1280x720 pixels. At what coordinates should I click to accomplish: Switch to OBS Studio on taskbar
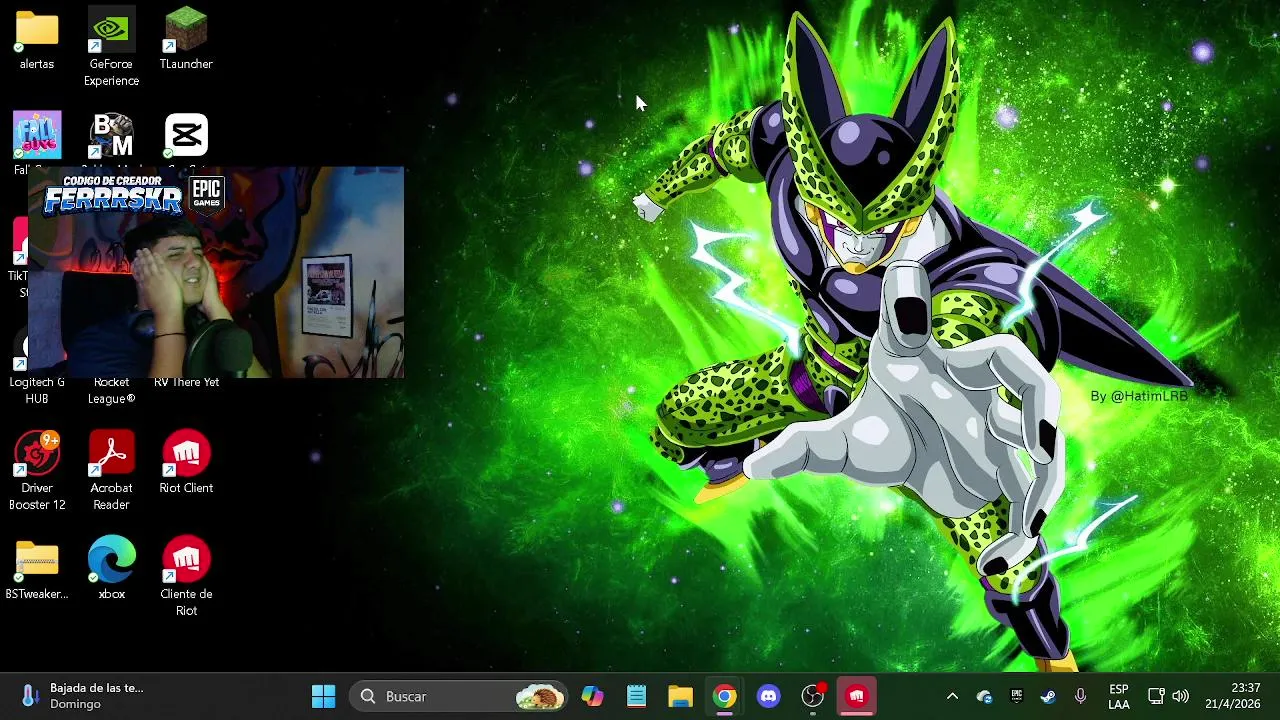pos(813,696)
